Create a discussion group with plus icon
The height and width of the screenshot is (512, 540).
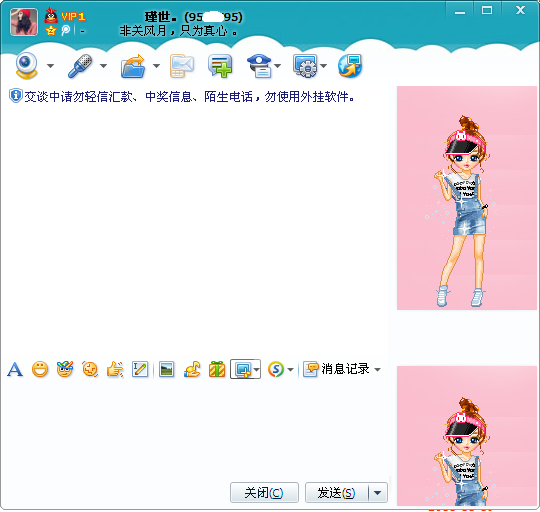(x=220, y=66)
